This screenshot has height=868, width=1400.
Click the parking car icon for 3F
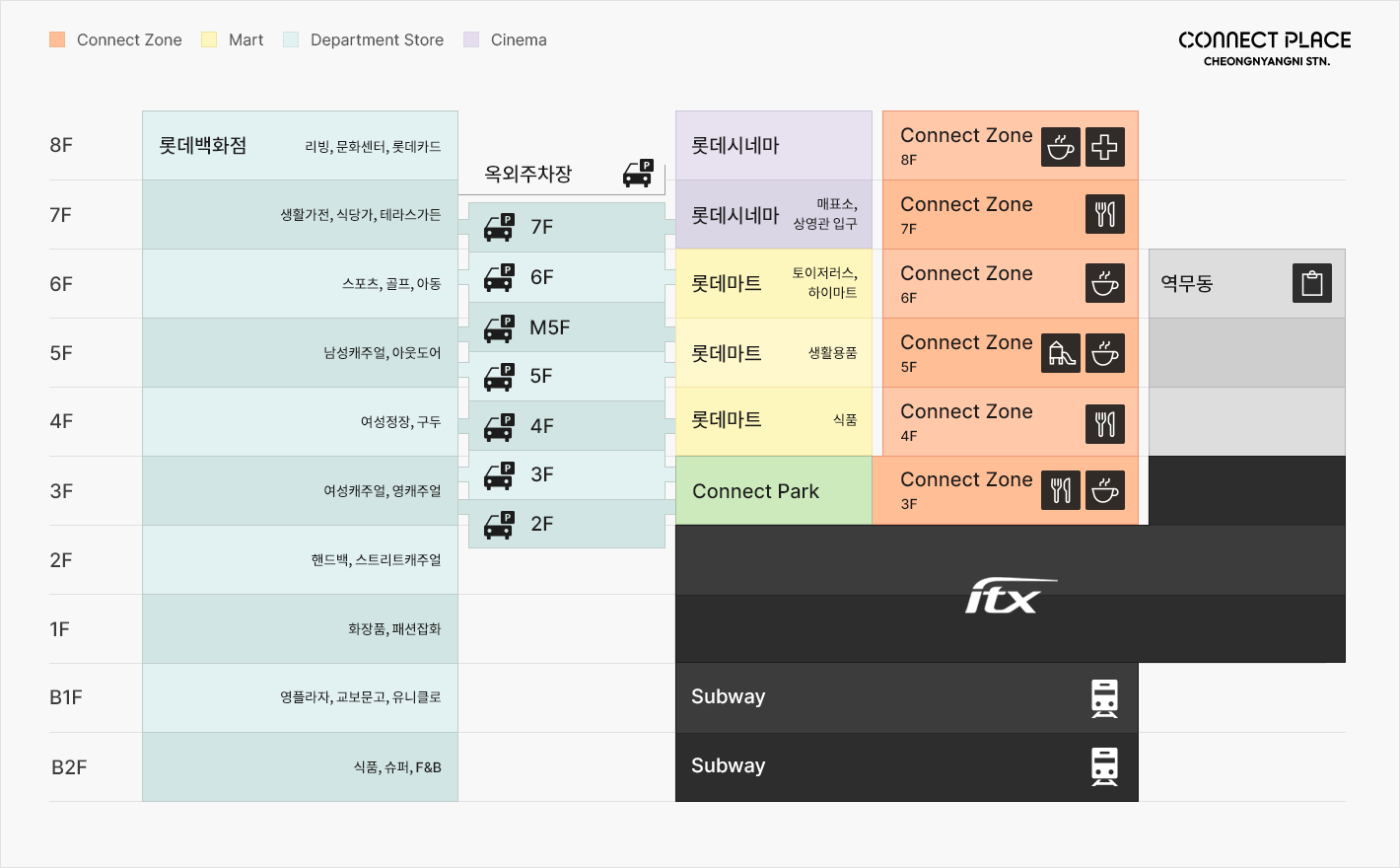(500, 475)
